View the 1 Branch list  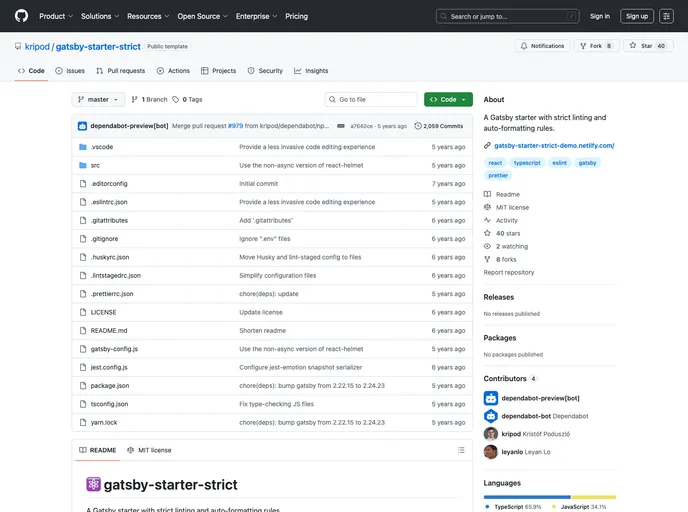point(150,100)
